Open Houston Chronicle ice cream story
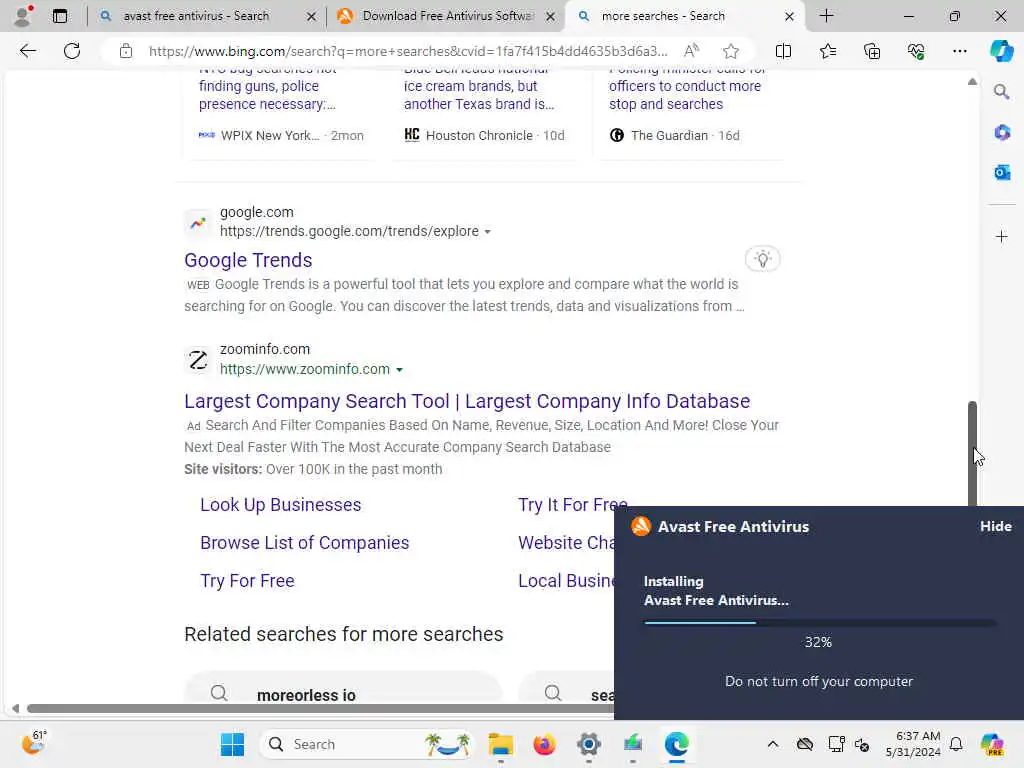 (479, 95)
